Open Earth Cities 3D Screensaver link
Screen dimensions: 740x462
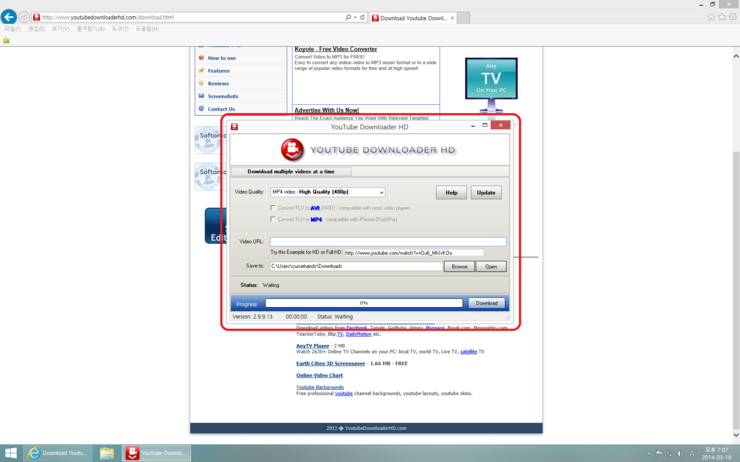click(x=330, y=363)
